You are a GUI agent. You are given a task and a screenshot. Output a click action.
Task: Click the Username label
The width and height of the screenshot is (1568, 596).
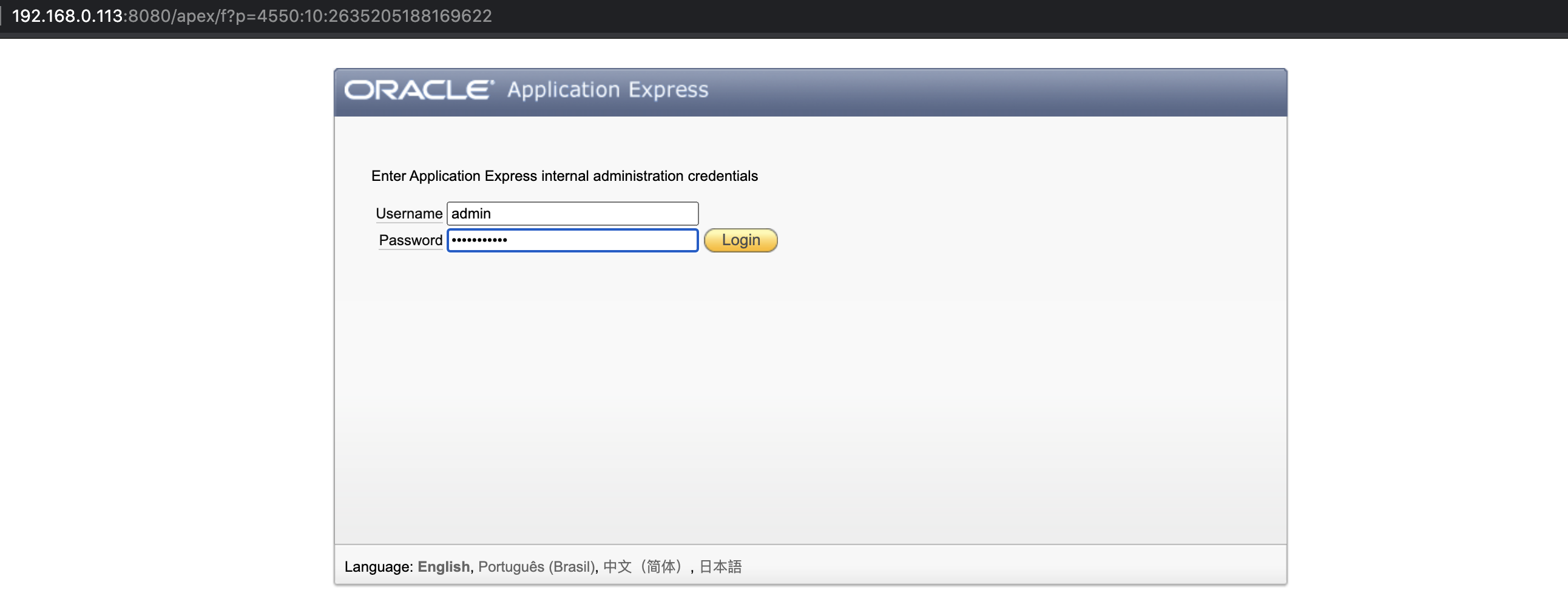pyautogui.click(x=409, y=214)
